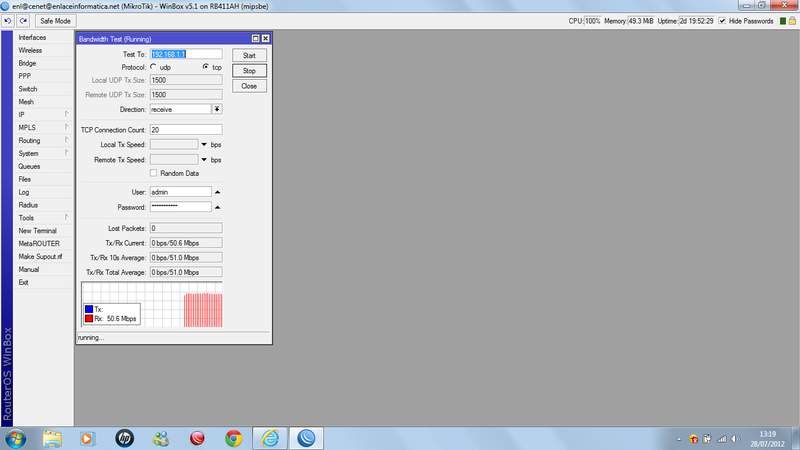Collapse the Password field arrow
Viewport: 800px width, 450px height.
coord(217,207)
